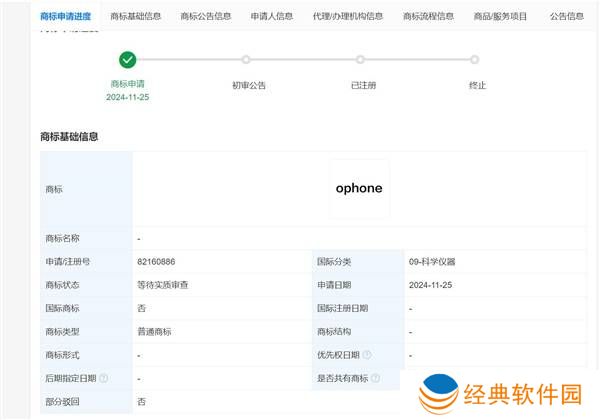Click help icon beside 是否共有商标

tap(376, 379)
